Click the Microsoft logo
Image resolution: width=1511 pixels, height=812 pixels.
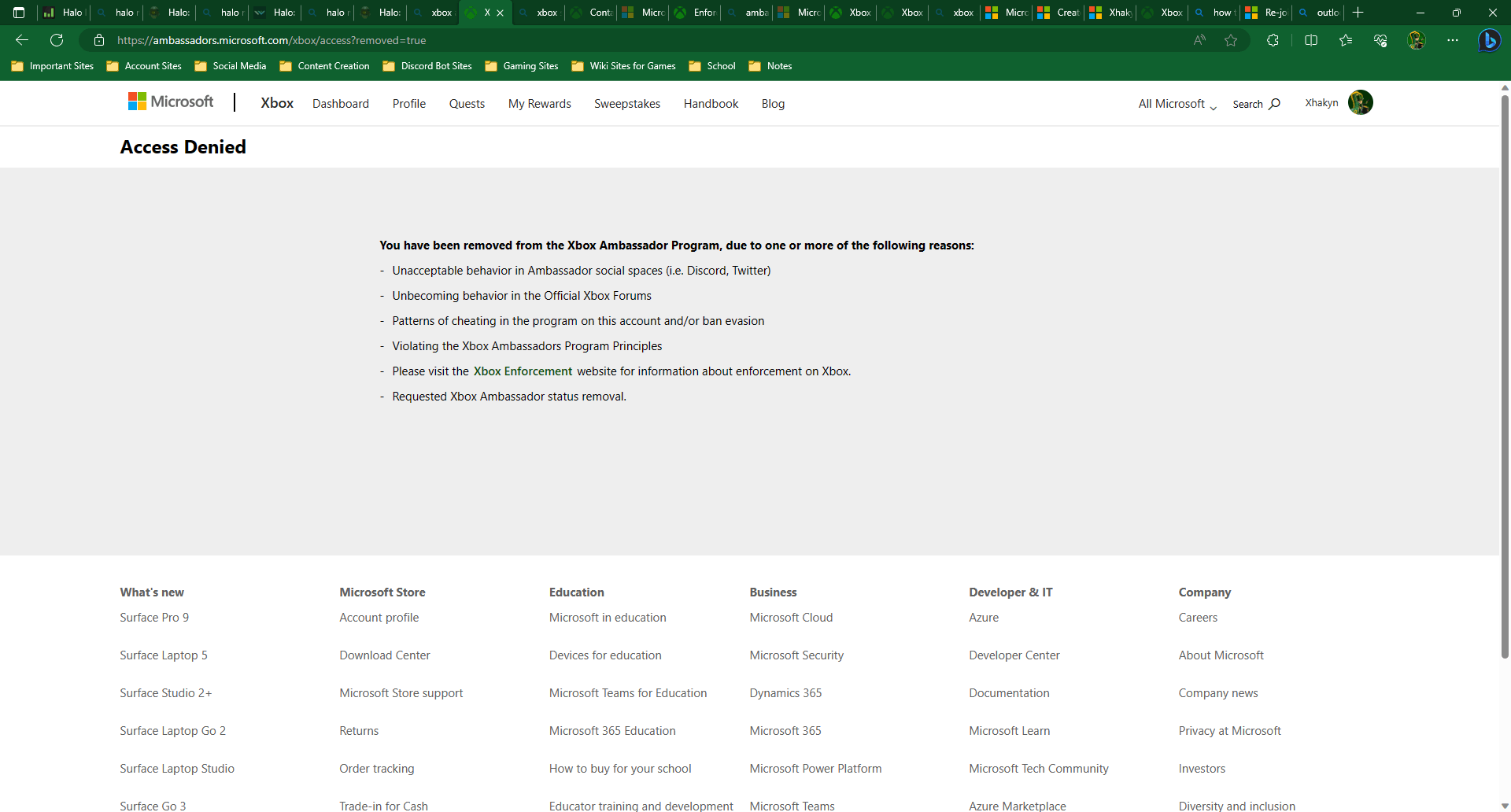click(x=171, y=101)
